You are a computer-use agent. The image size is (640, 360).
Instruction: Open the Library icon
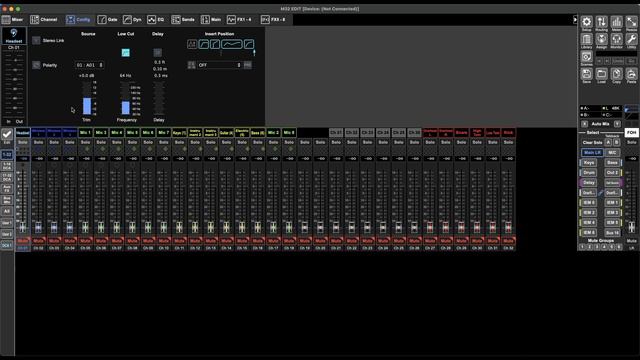(x=587, y=39)
